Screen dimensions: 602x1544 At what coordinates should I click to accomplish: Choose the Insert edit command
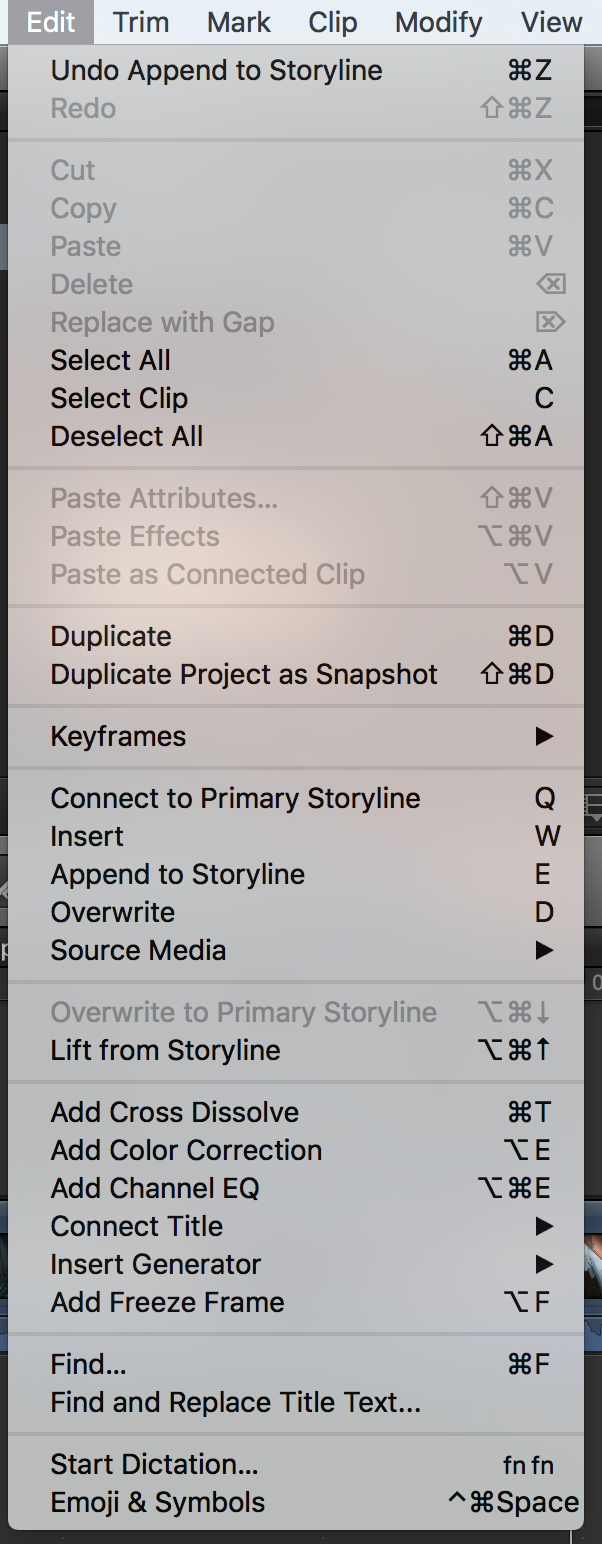(296, 837)
